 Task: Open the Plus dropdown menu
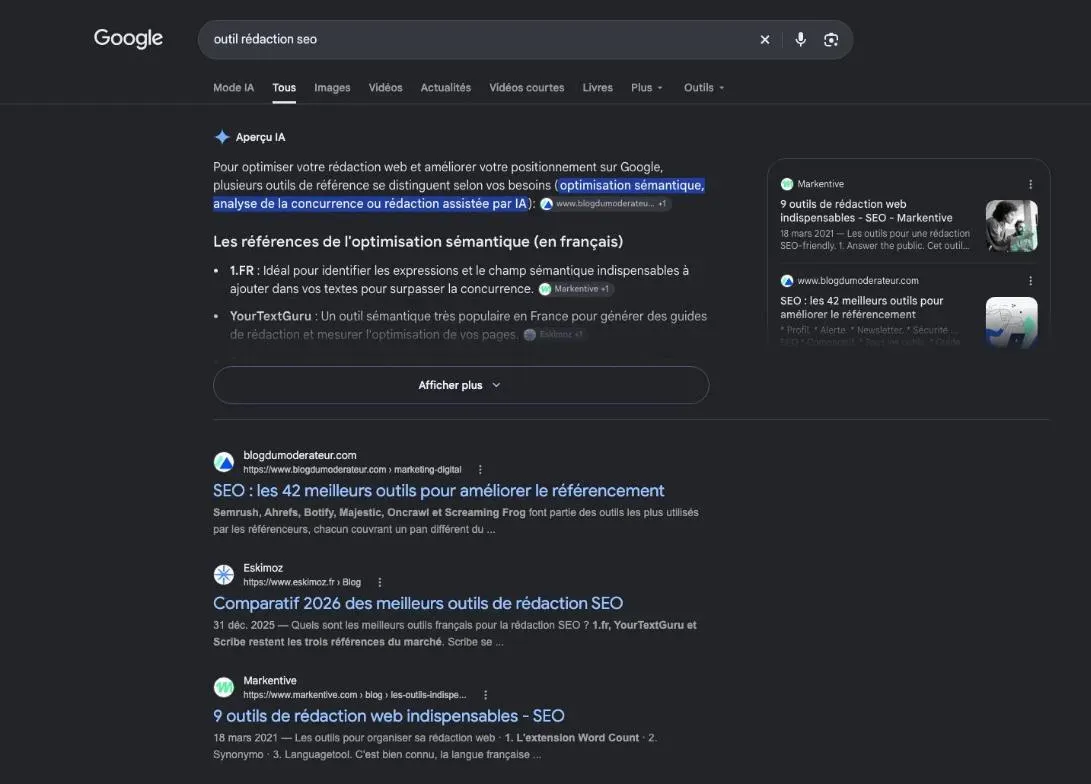646,88
